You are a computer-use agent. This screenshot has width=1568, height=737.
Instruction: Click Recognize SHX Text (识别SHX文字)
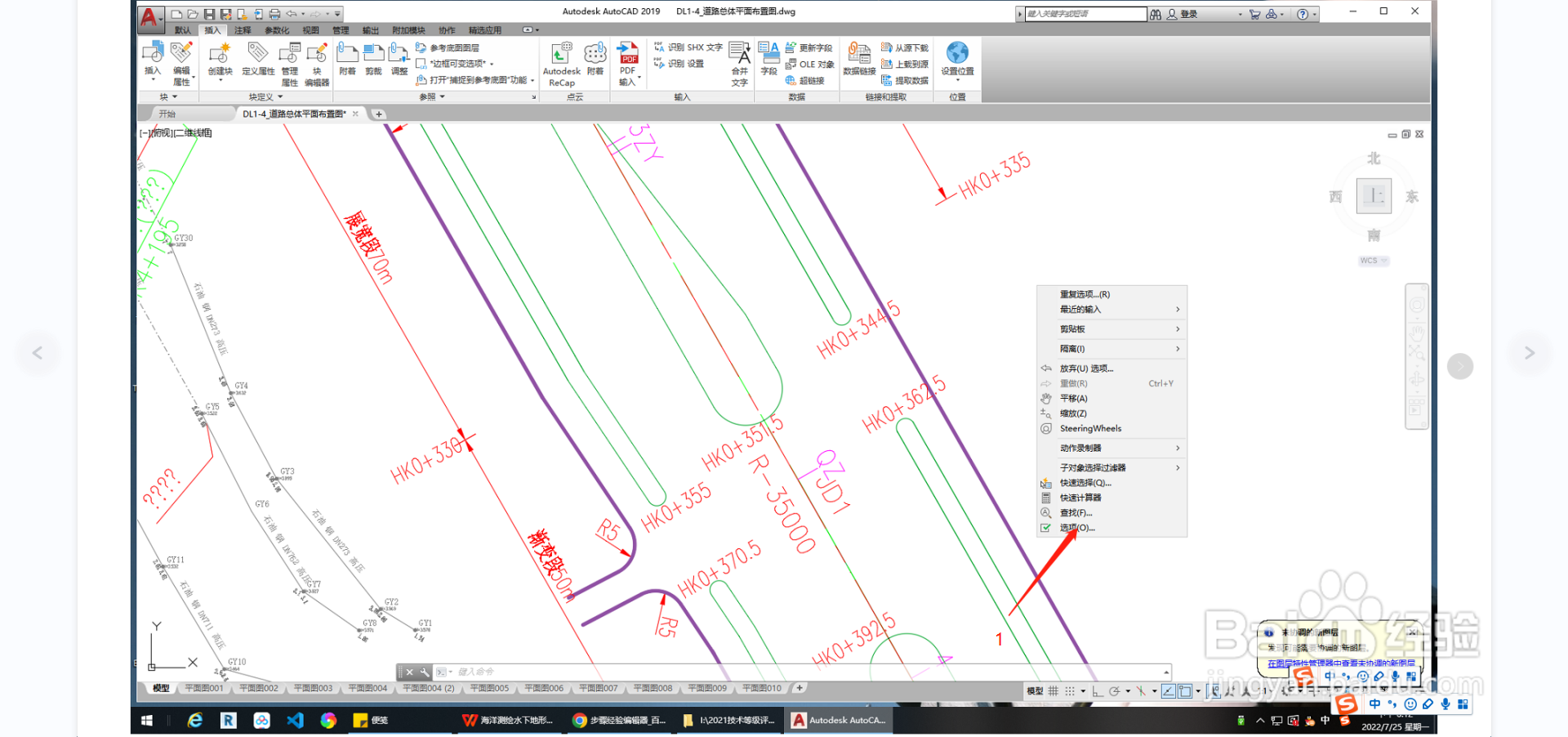[x=688, y=47]
